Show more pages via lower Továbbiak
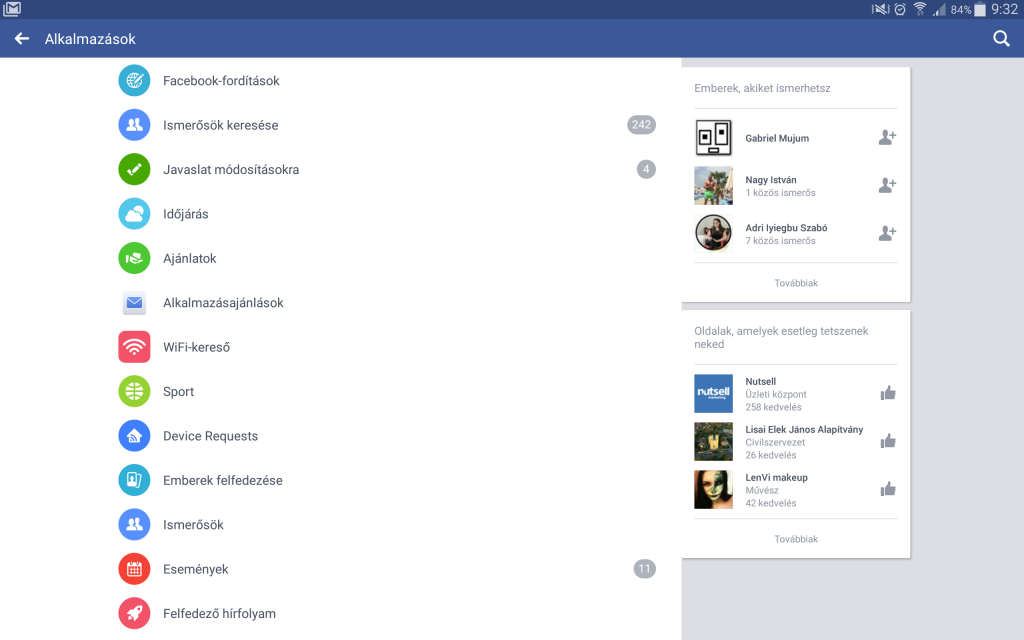This screenshot has height=640, width=1024. (x=796, y=539)
